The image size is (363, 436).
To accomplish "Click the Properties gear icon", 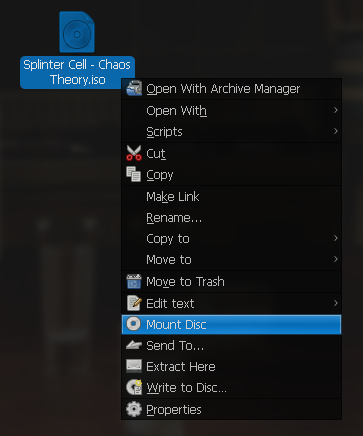I will [x=134, y=409].
